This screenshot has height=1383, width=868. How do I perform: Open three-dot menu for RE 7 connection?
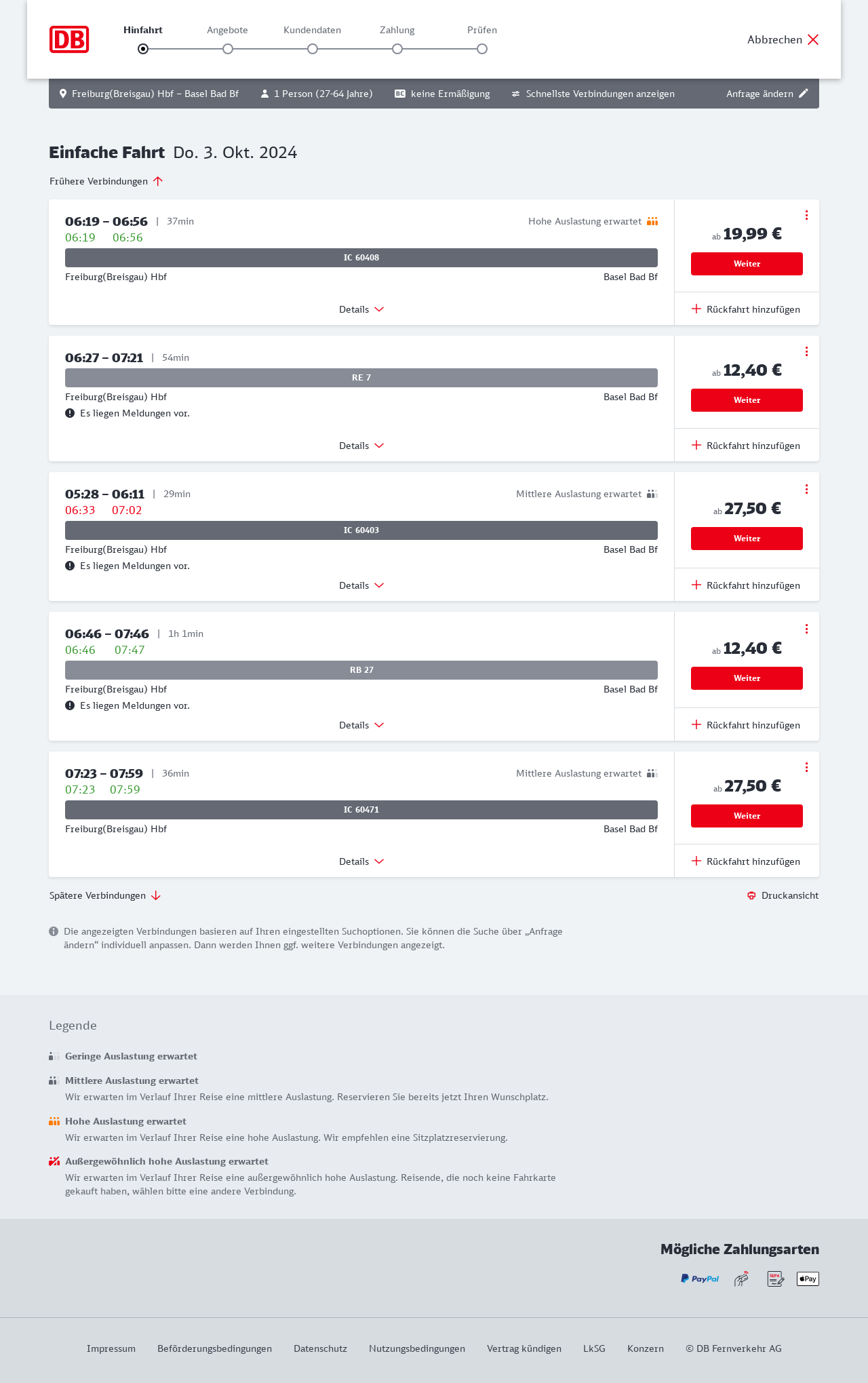[806, 351]
